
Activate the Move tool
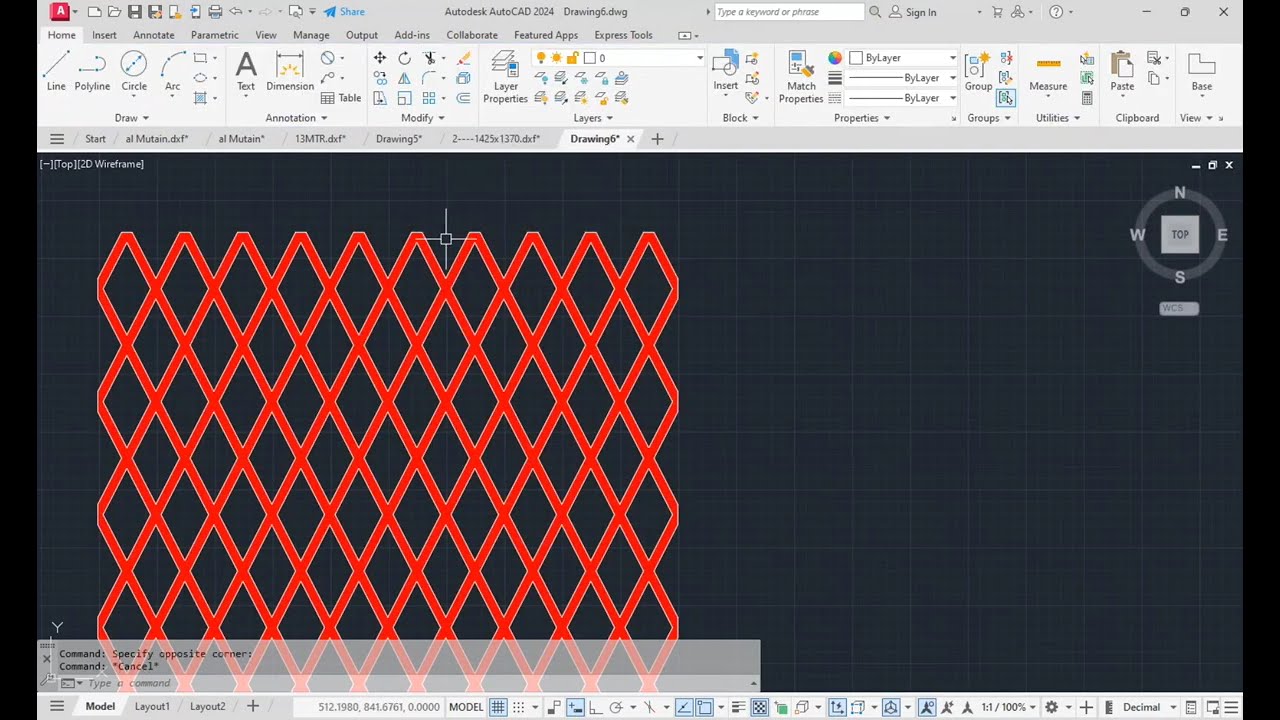(x=380, y=58)
